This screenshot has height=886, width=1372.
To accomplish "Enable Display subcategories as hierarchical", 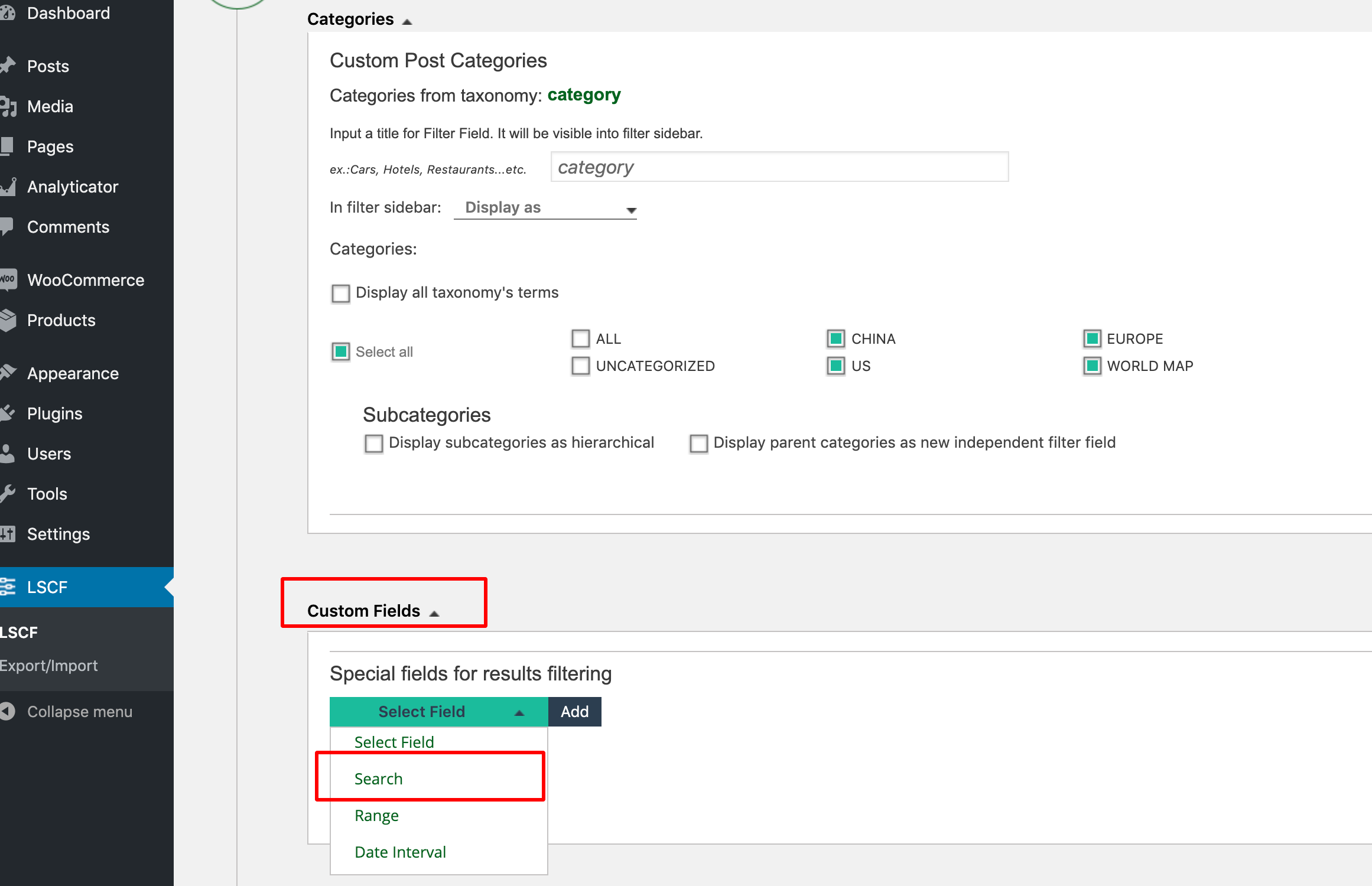I will tap(374, 444).
